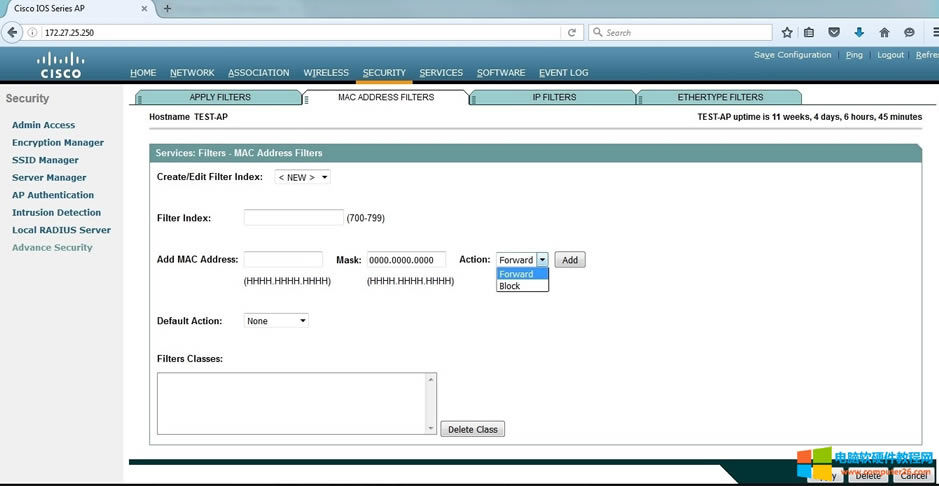Open the Apply Filters tab
Image resolution: width=939 pixels, height=486 pixels.
pyautogui.click(x=220, y=97)
